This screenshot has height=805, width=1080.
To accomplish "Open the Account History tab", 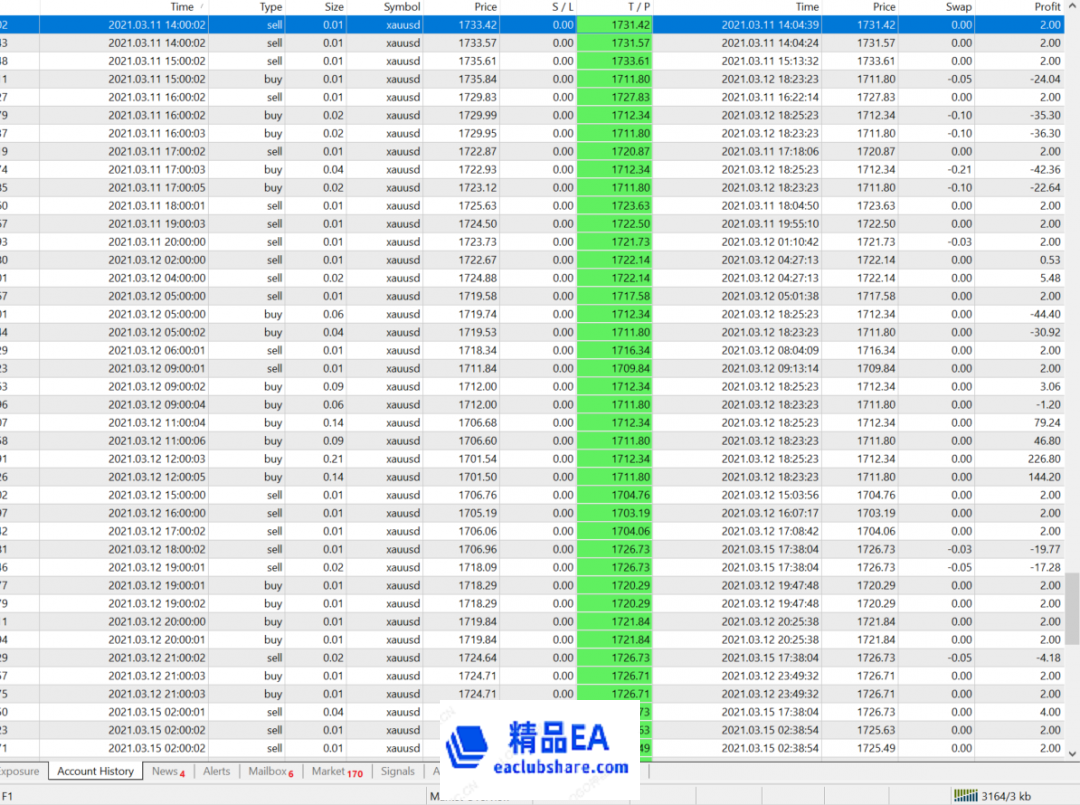I will (95, 771).
